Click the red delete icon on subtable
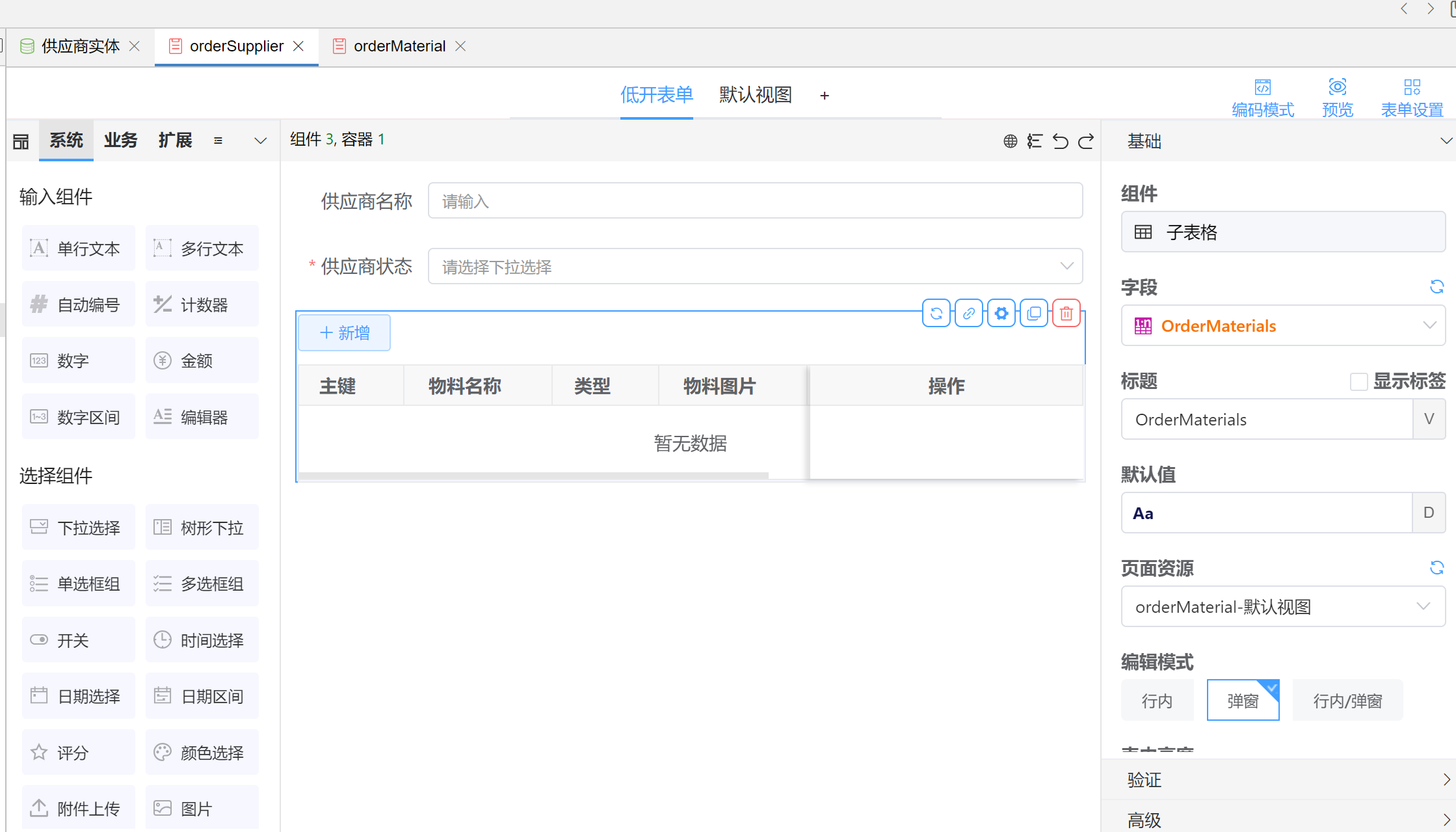Image resolution: width=1456 pixels, height=832 pixels. coord(1066,314)
